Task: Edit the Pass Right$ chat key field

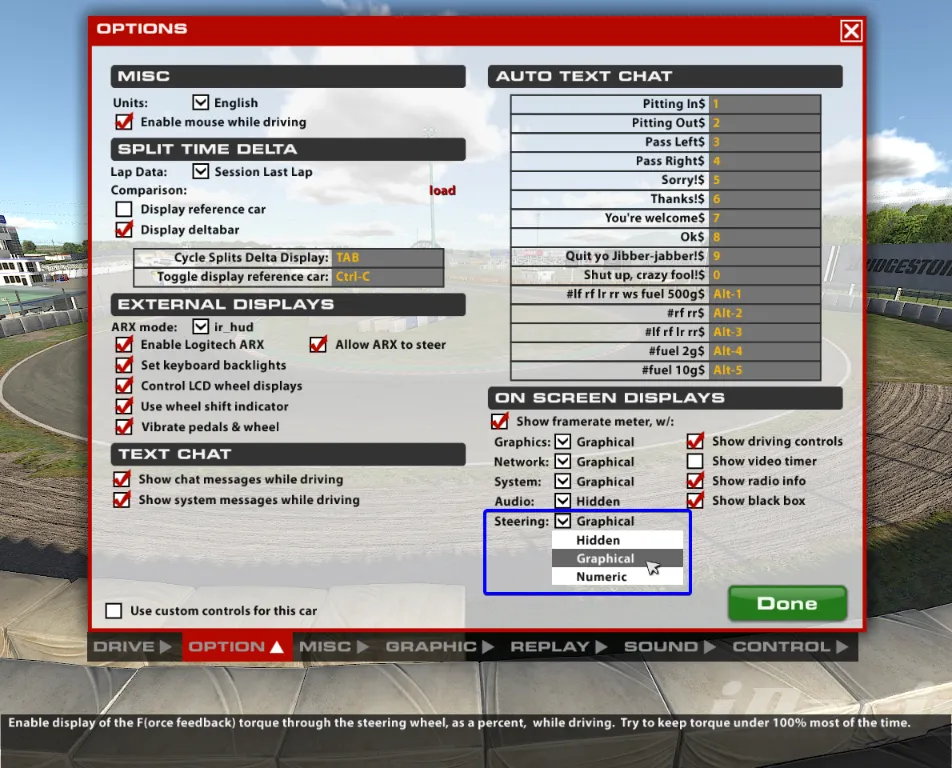Action: tap(764, 161)
